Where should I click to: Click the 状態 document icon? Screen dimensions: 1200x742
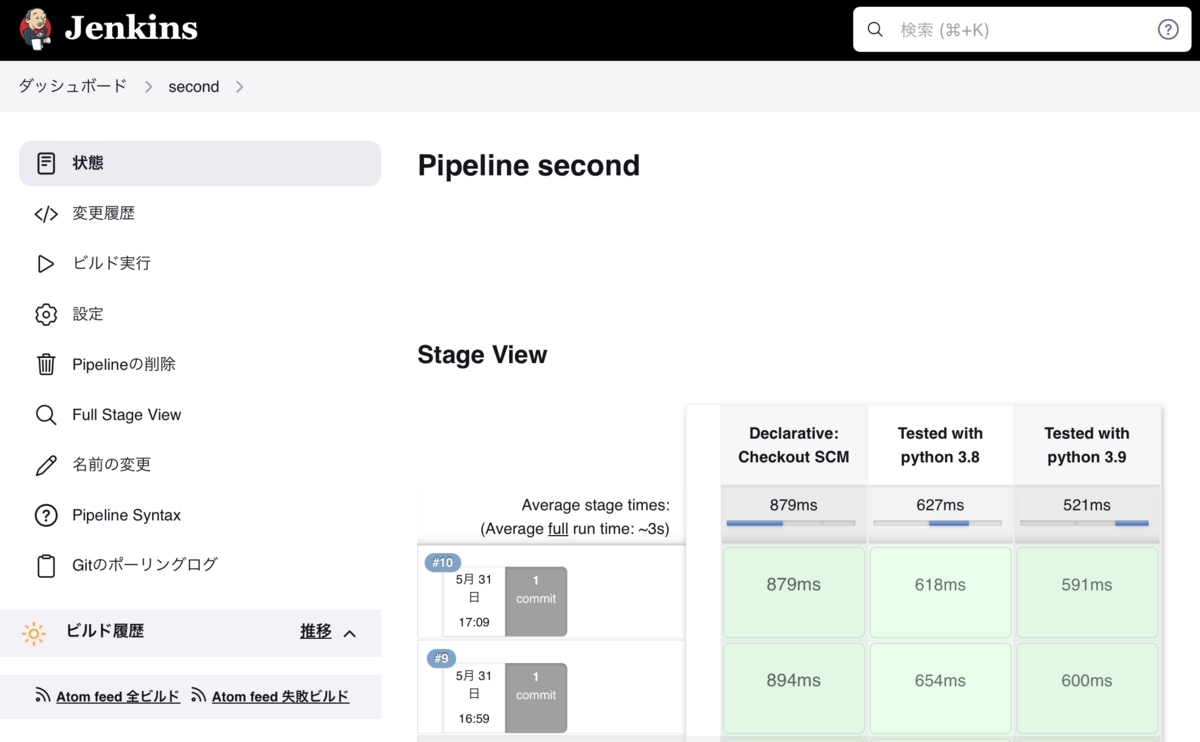(46, 163)
